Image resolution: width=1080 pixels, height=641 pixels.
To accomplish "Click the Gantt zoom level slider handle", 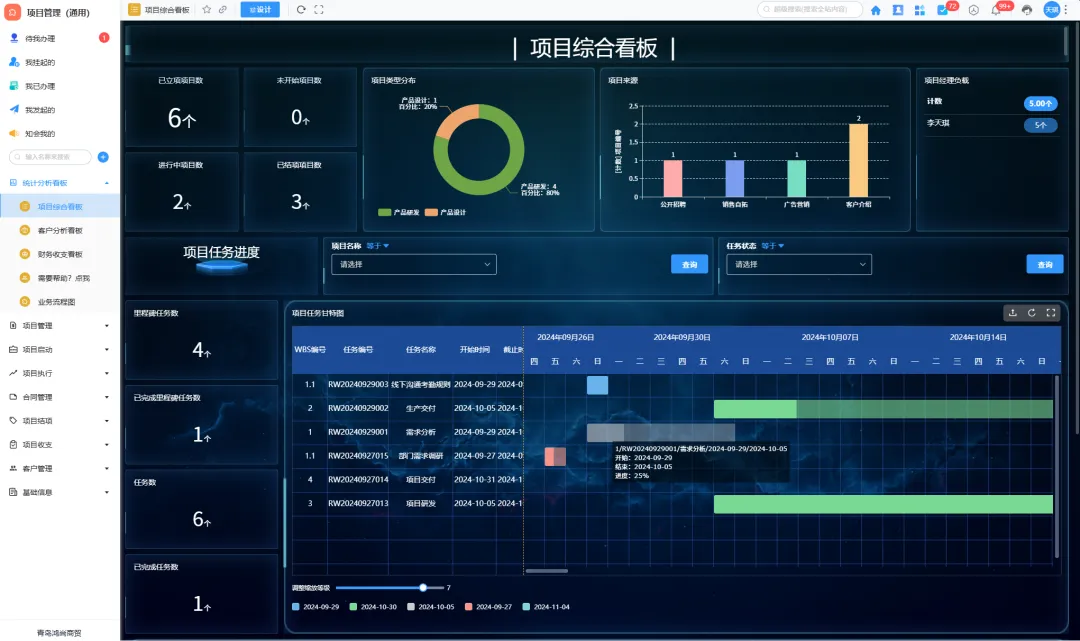I will (x=424, y=588).
